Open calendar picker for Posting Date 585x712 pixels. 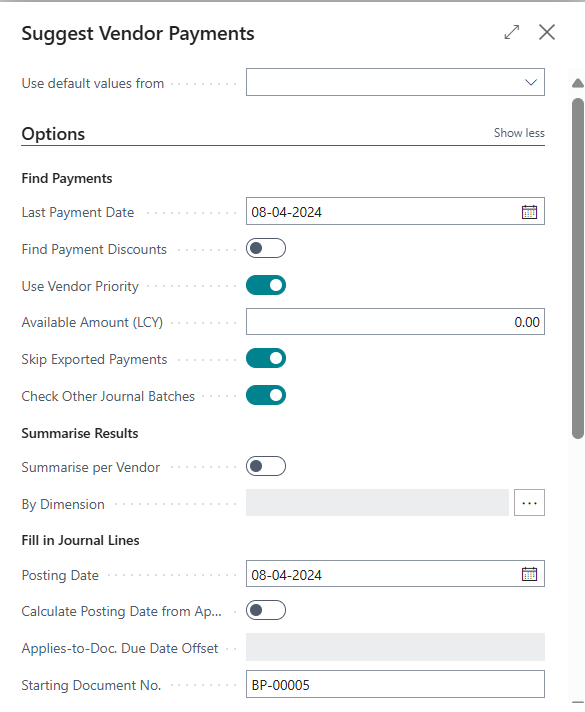click(529, 574)
